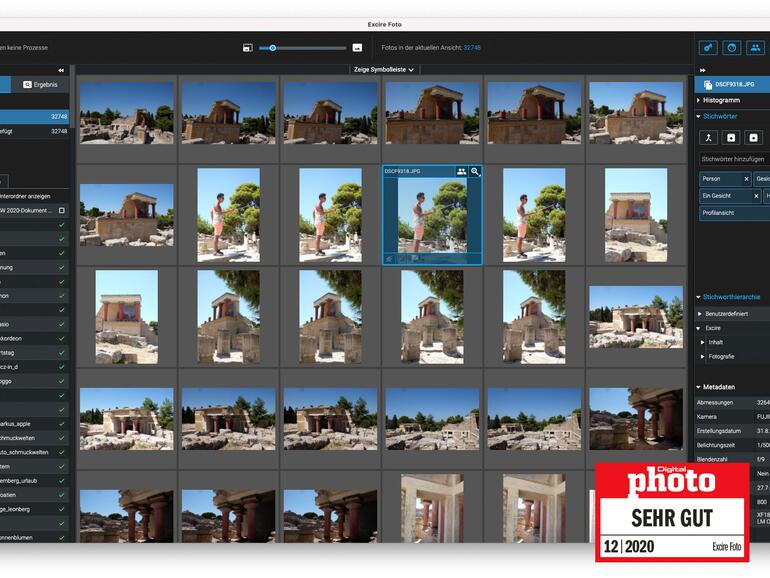Select the chmuckwelten folder row
Viewport: 770px width, 578px height.
(x=34, y=438)
